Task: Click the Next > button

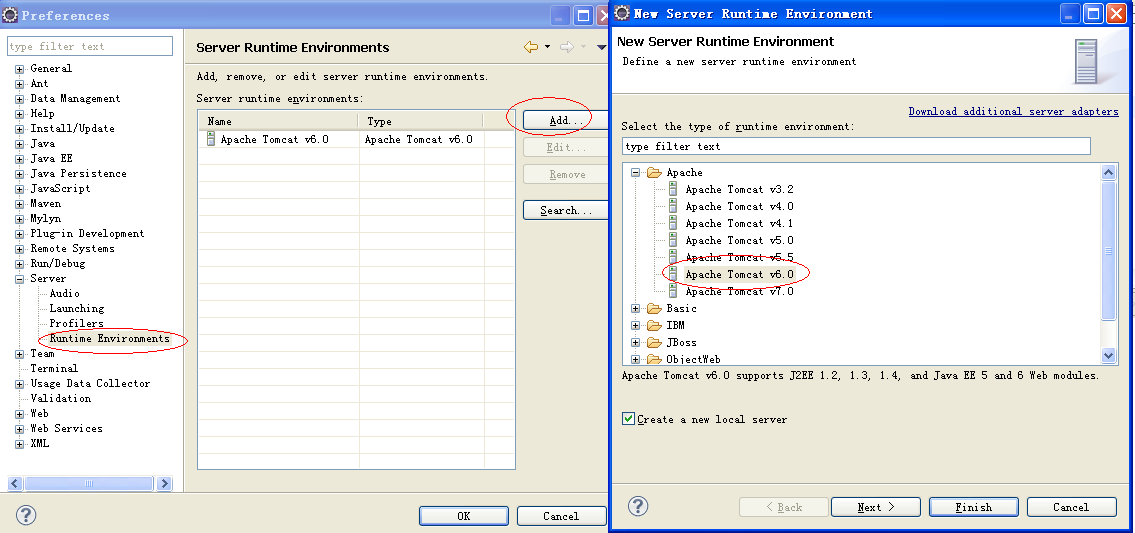Action: (x=876, y=507)
